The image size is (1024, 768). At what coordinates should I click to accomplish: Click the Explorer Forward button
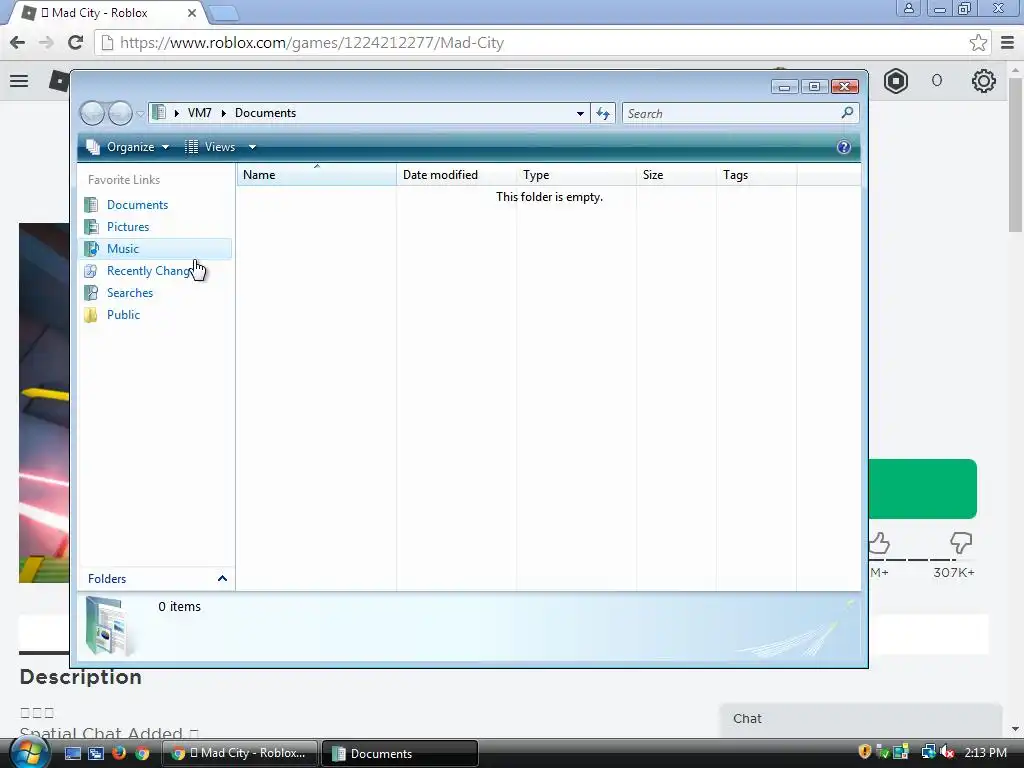120,114
